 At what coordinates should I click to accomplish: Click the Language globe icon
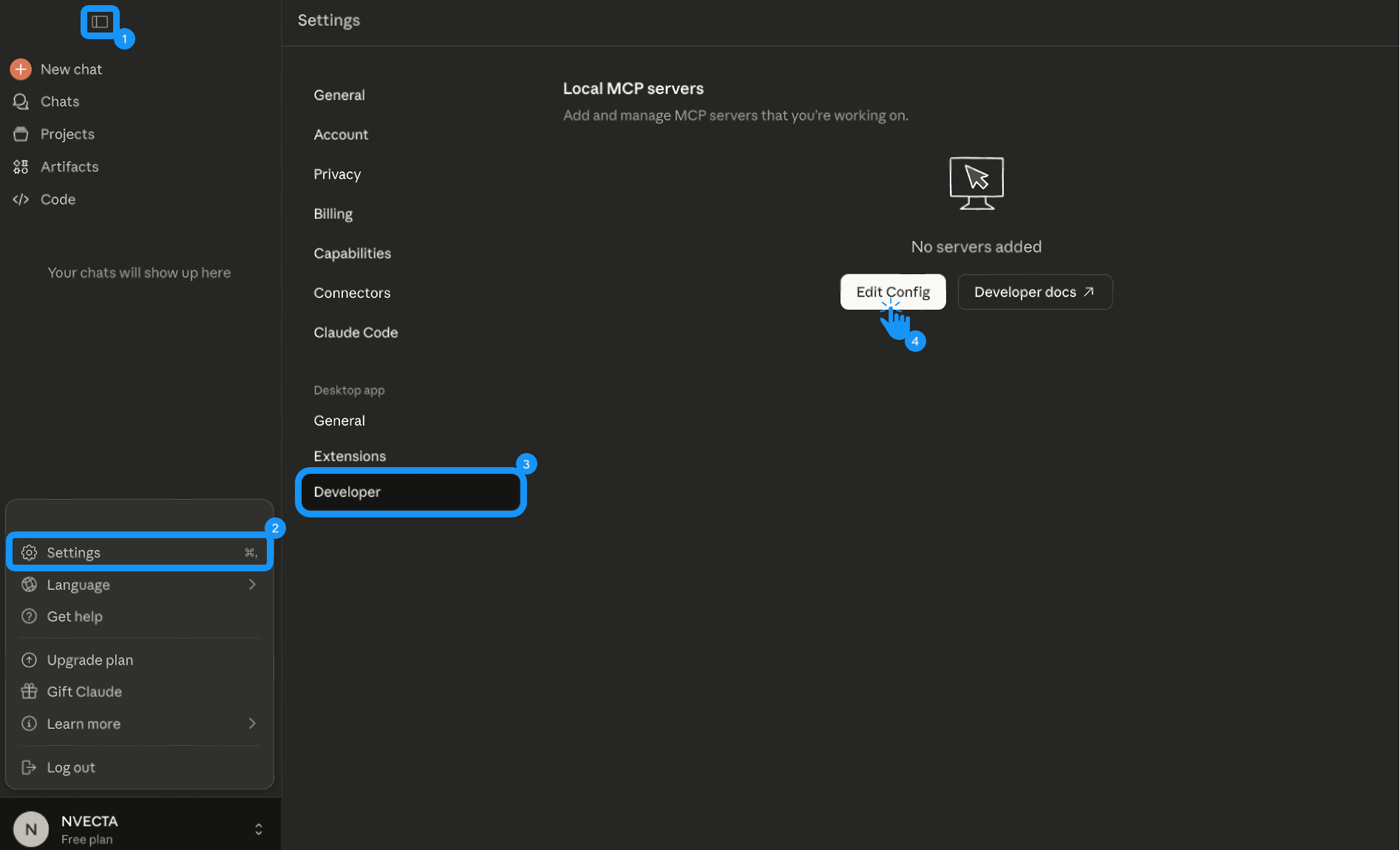tap(29, 585)
